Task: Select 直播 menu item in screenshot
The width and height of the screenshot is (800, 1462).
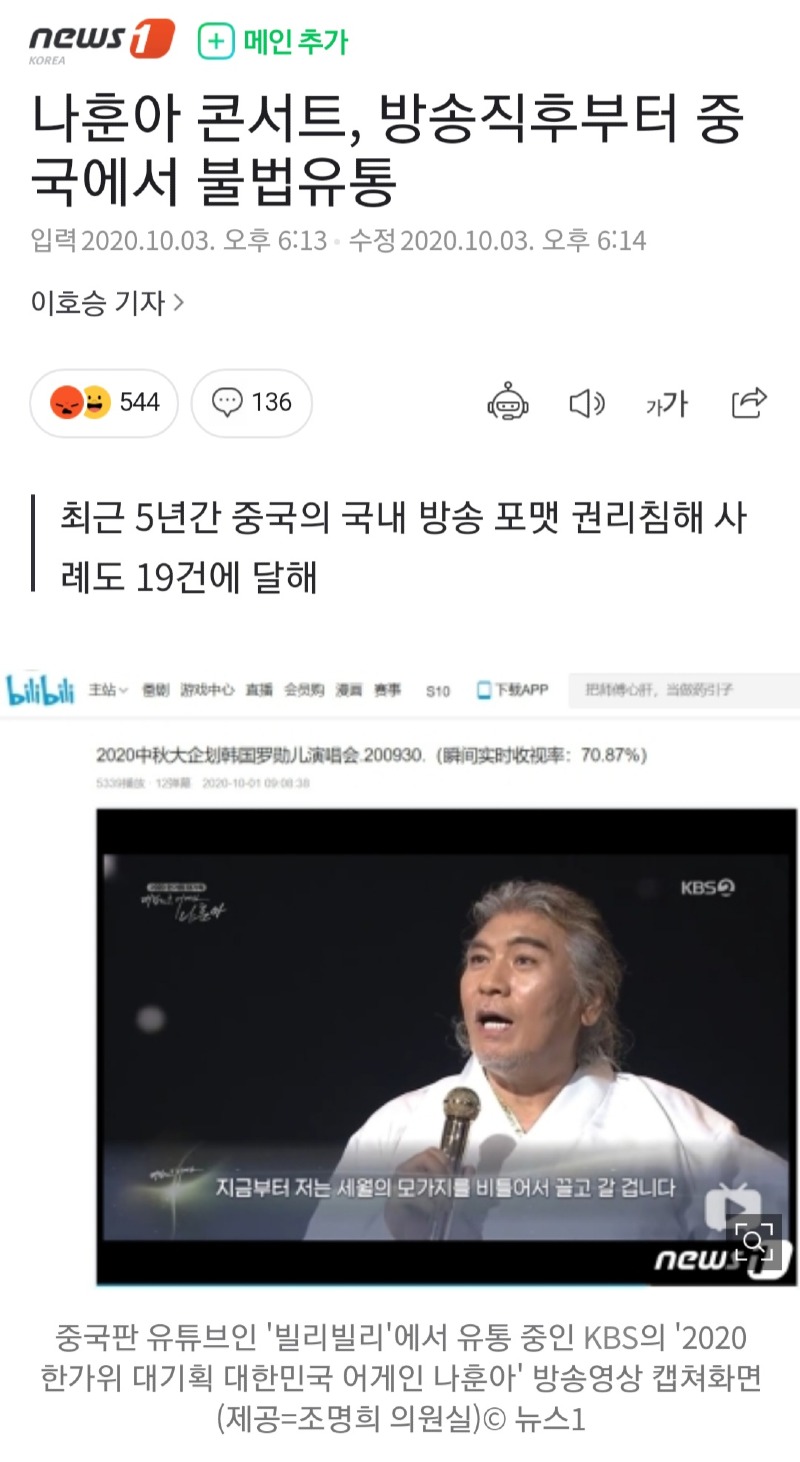Action: (x=259, y=690)
